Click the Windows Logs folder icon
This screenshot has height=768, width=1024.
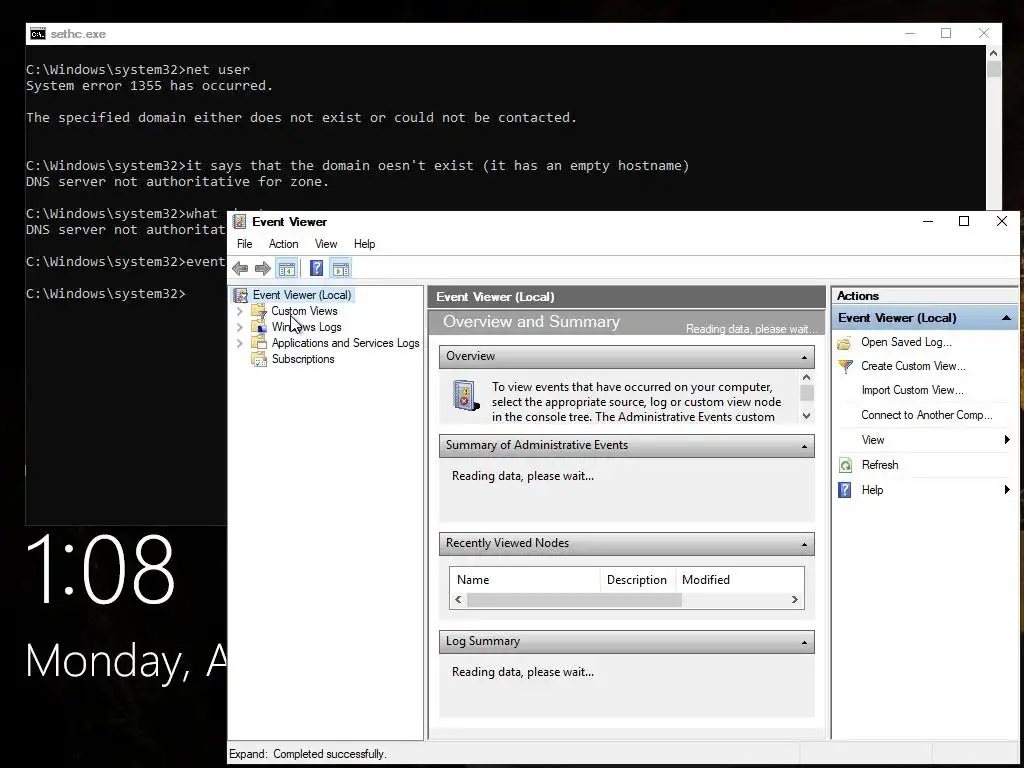pos(259,327)
